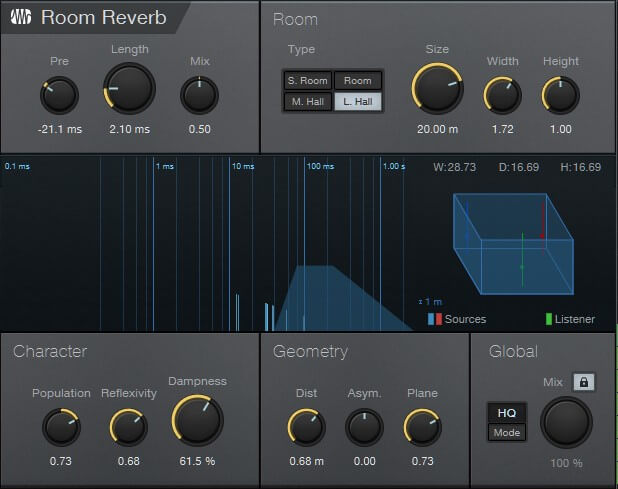Click the 100 ms timeline marker

pyautogui.click(x=320, y=166)
